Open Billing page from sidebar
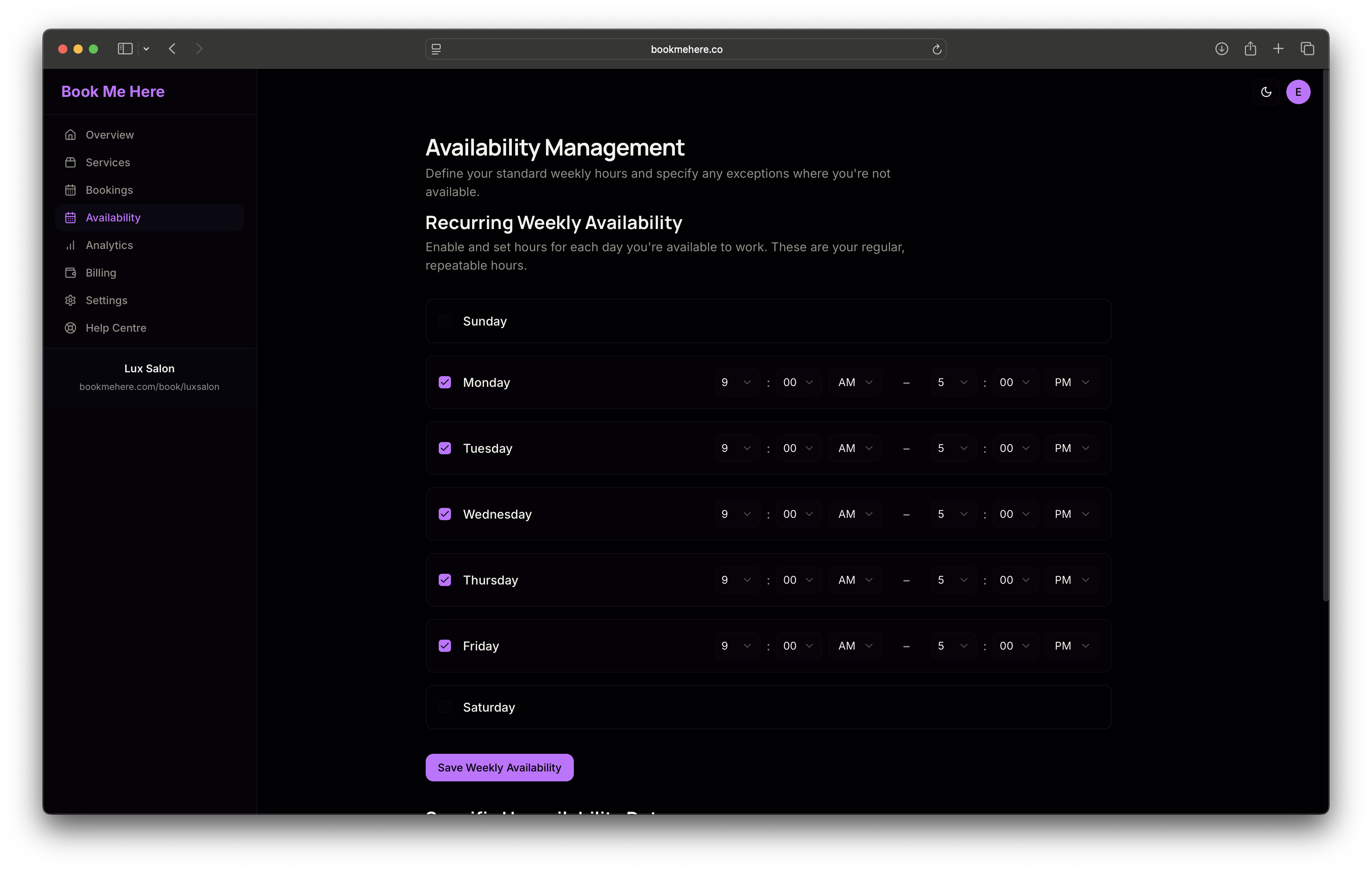 [x=150, y=272]
